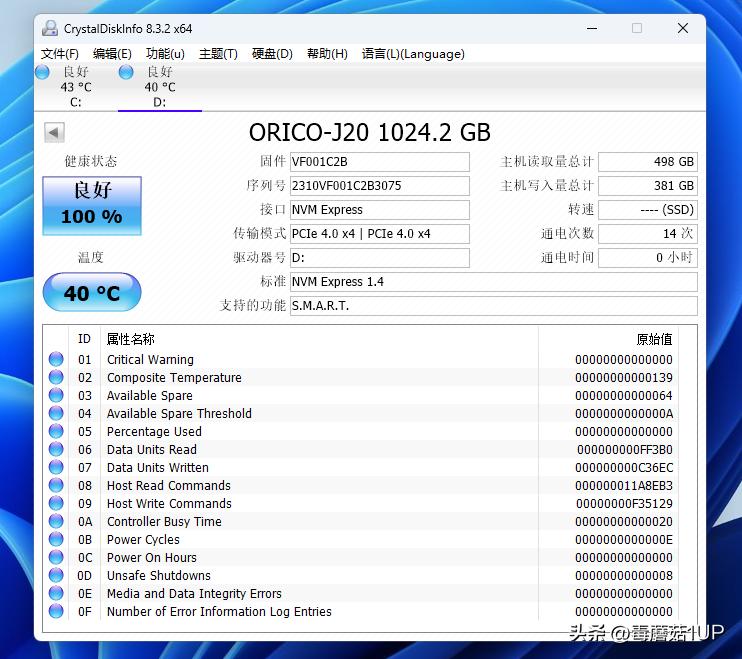Click status orb of Available Spare row
This screenshot has height=659, width=742.
tap(56, 395)
